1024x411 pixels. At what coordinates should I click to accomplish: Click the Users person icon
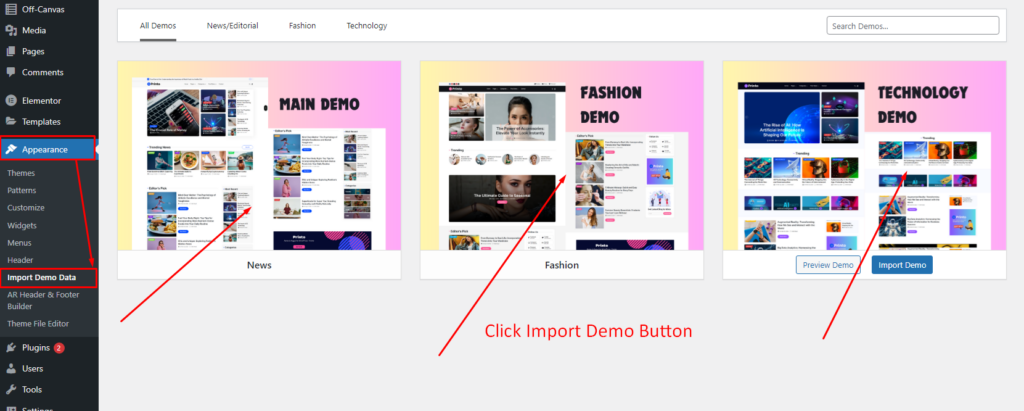coord(10,368)
